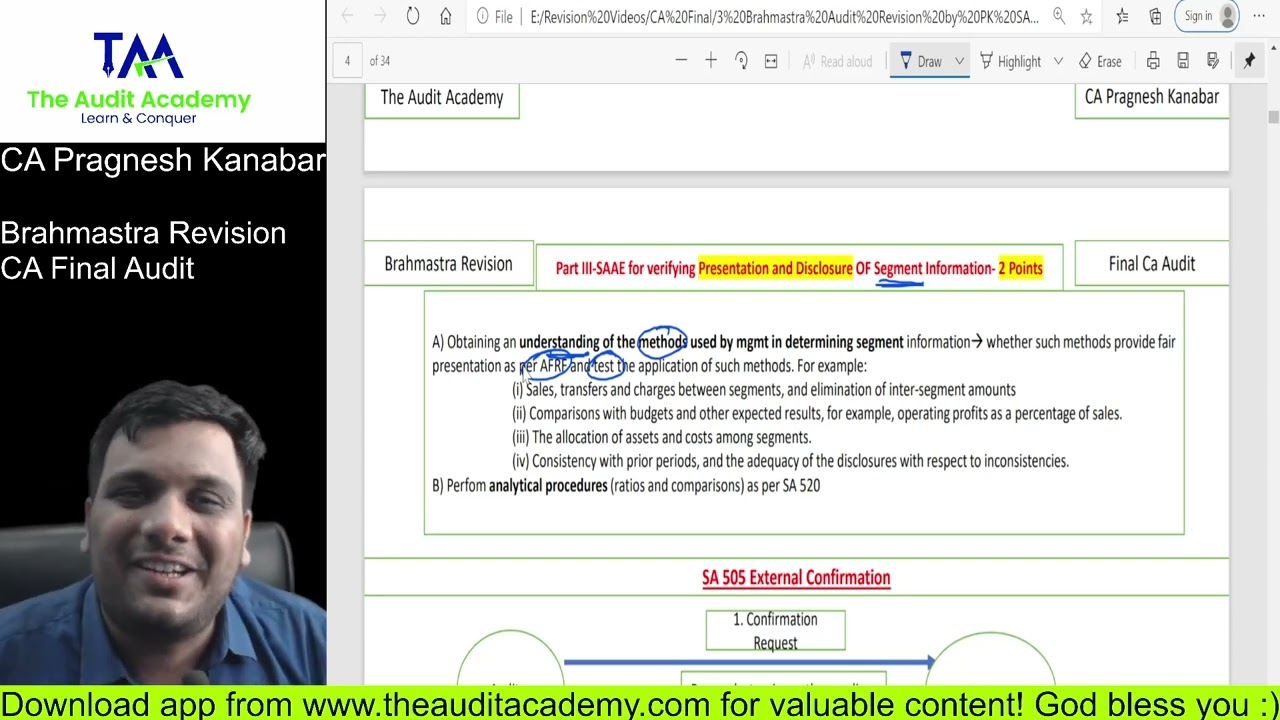Toggle the pin toolbar icon
Image resolution: width=1280 pixels, height=720 pixels.
coord(1249,61)
